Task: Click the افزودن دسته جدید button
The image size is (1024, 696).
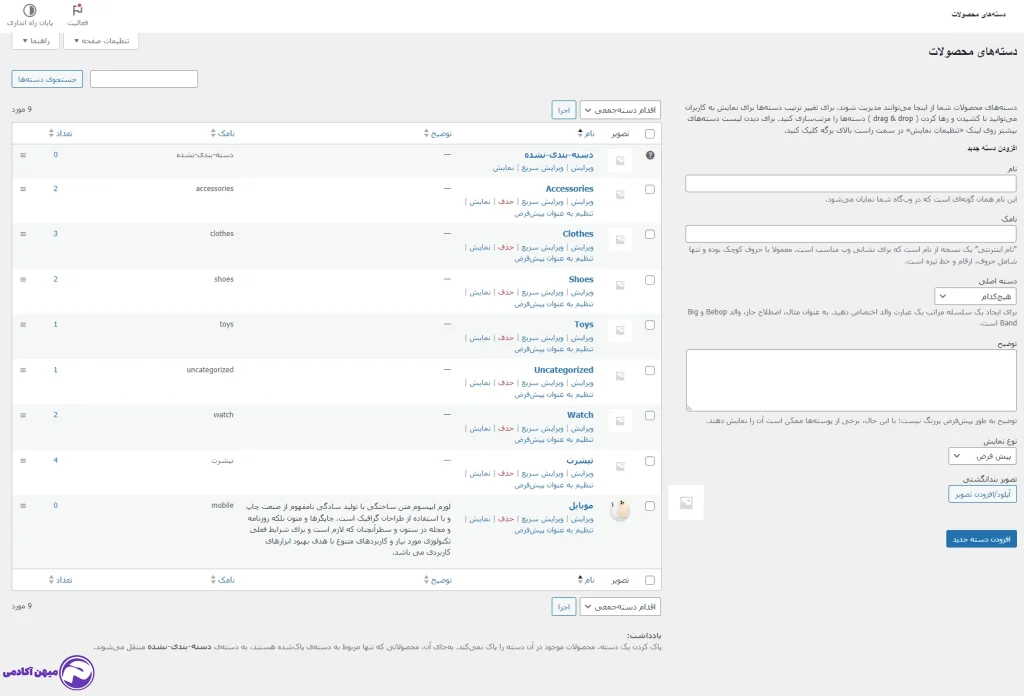Action: coord(981,539)
